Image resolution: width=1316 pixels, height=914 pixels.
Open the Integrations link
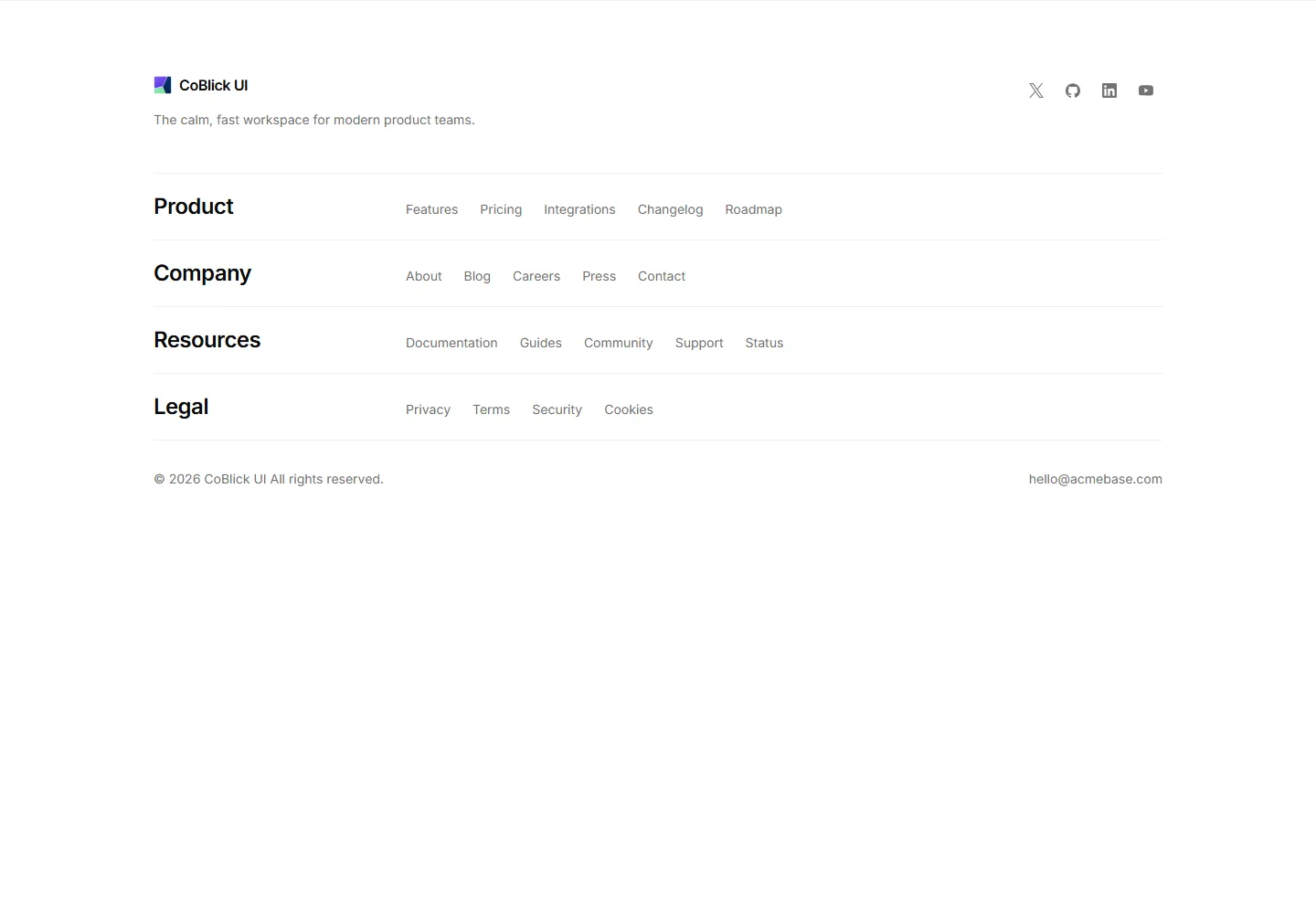579,209
